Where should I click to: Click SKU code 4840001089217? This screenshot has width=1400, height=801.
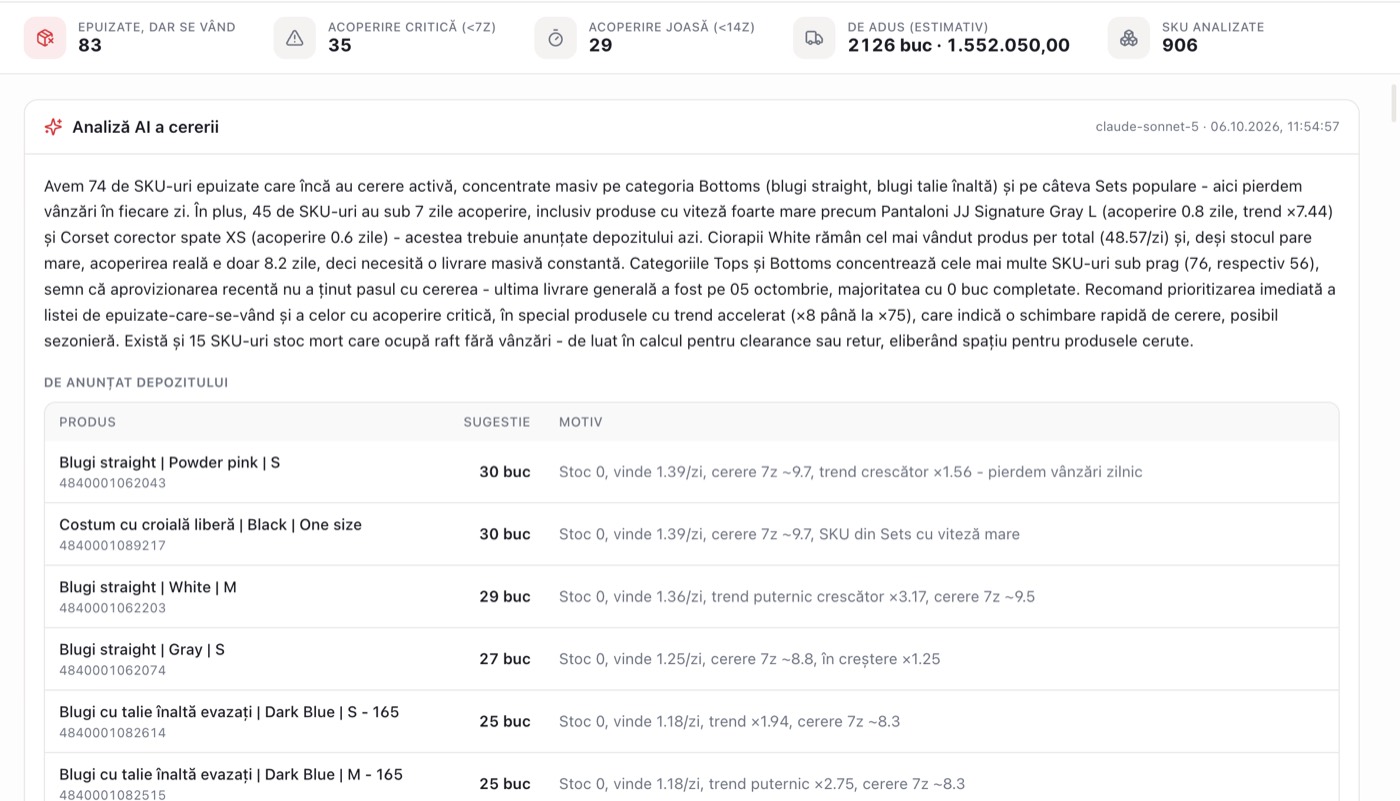[112, 546]
